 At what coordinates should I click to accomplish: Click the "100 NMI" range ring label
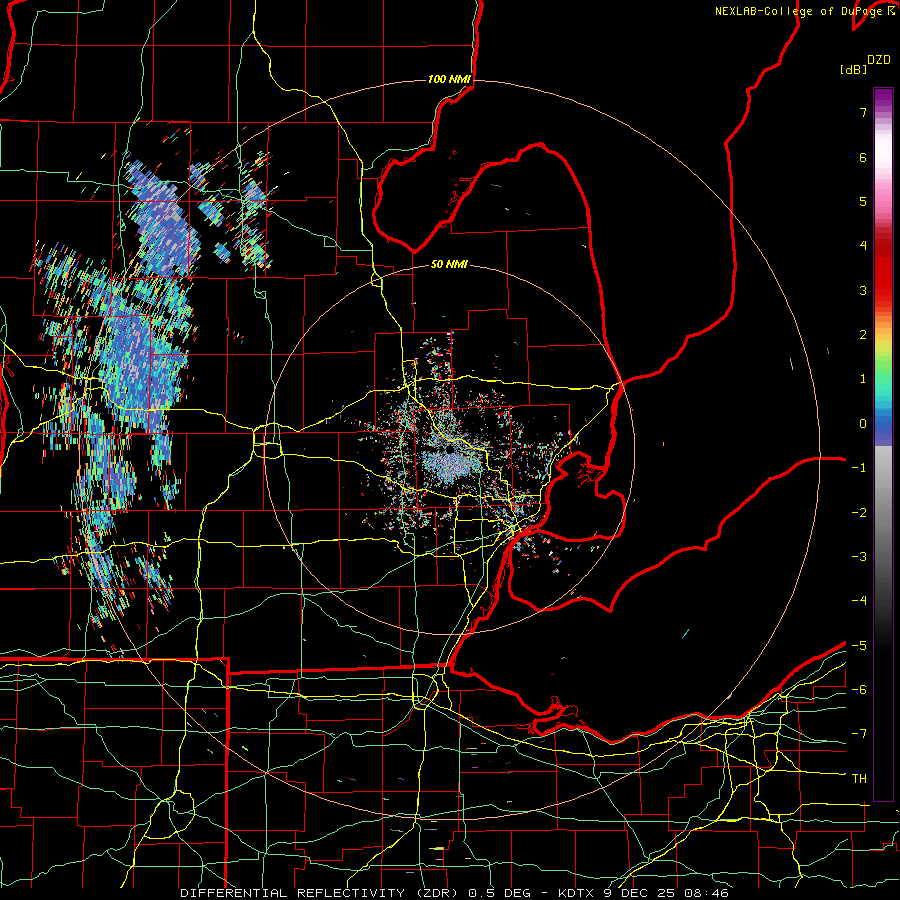(449, 79)
